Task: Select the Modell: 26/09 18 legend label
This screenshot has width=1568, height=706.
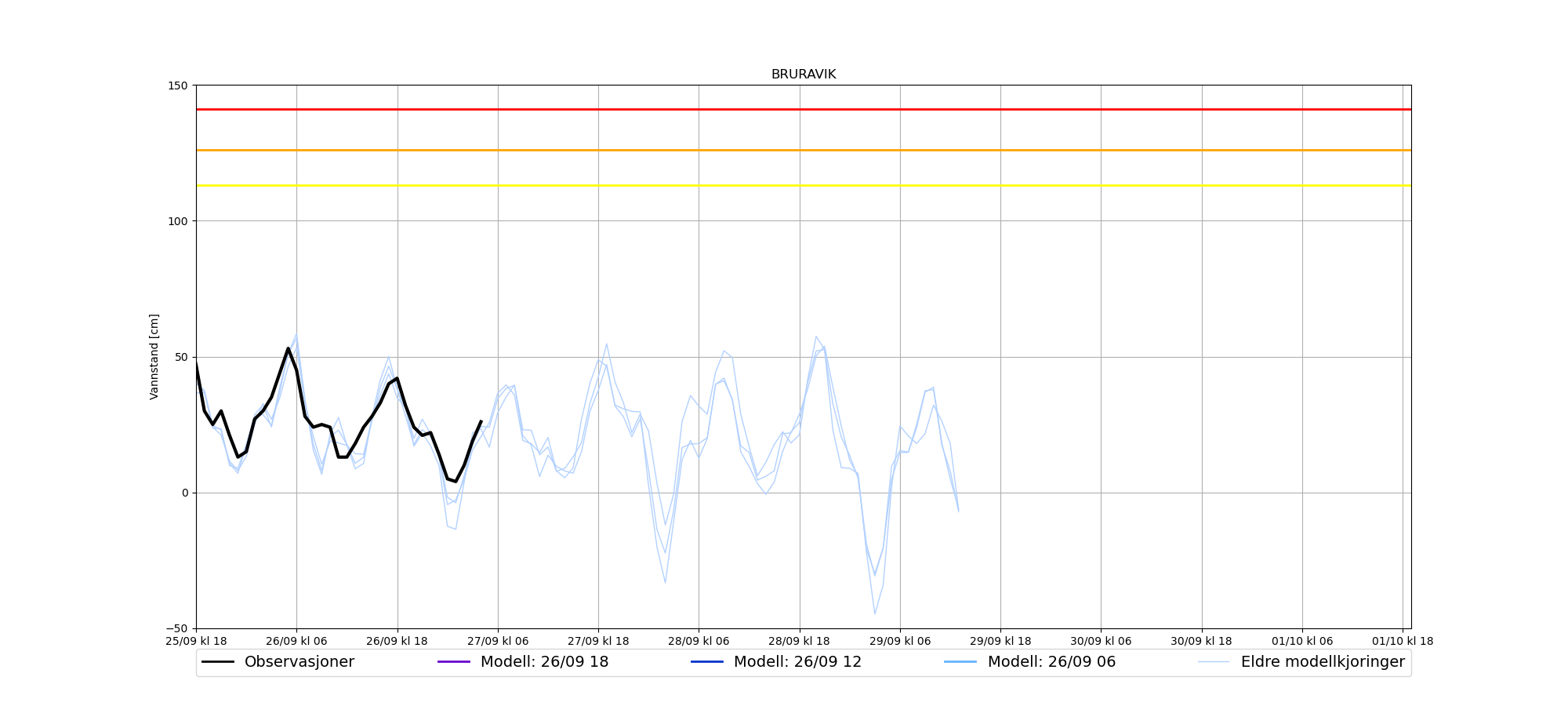Action: coord(545,662)
